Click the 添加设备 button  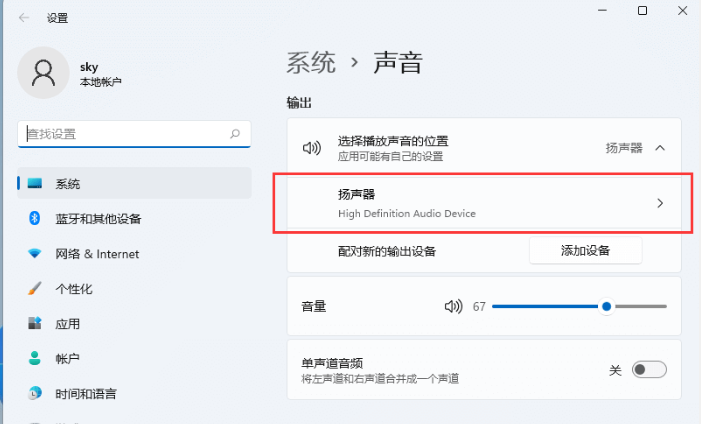coord(585,250)
